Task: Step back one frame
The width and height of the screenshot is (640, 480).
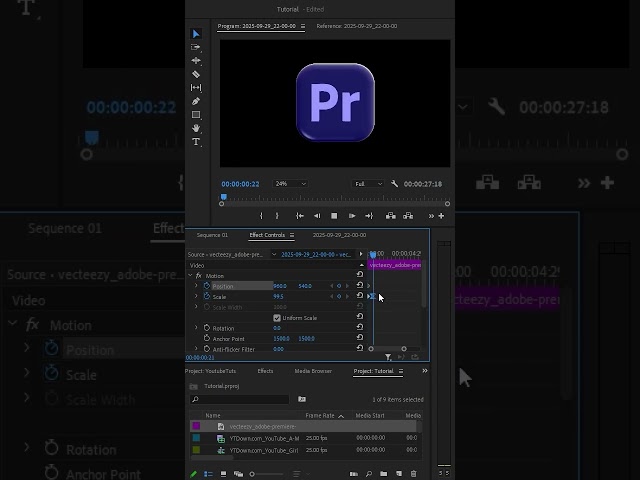Action: 317,216
